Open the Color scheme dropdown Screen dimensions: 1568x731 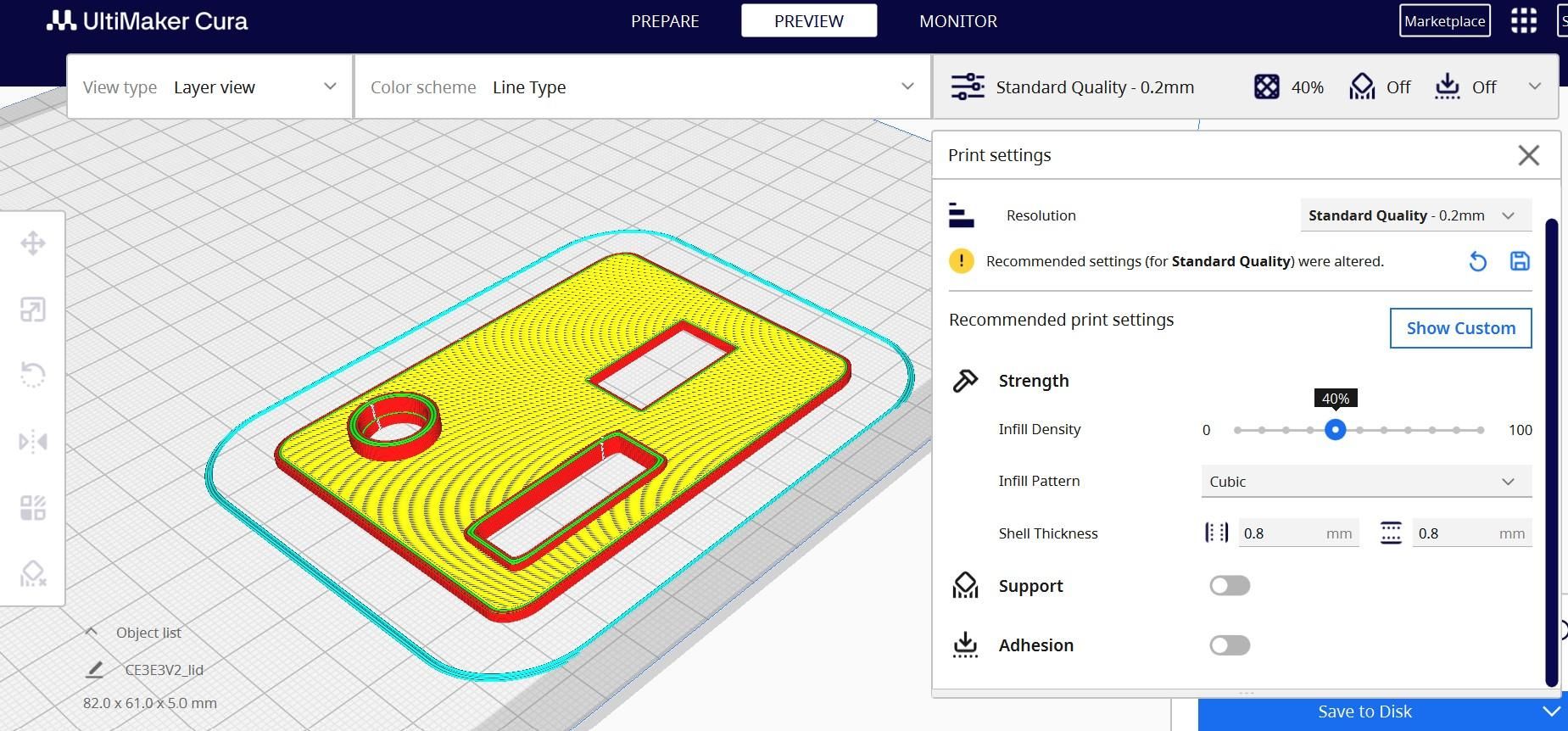coord(642,86)
